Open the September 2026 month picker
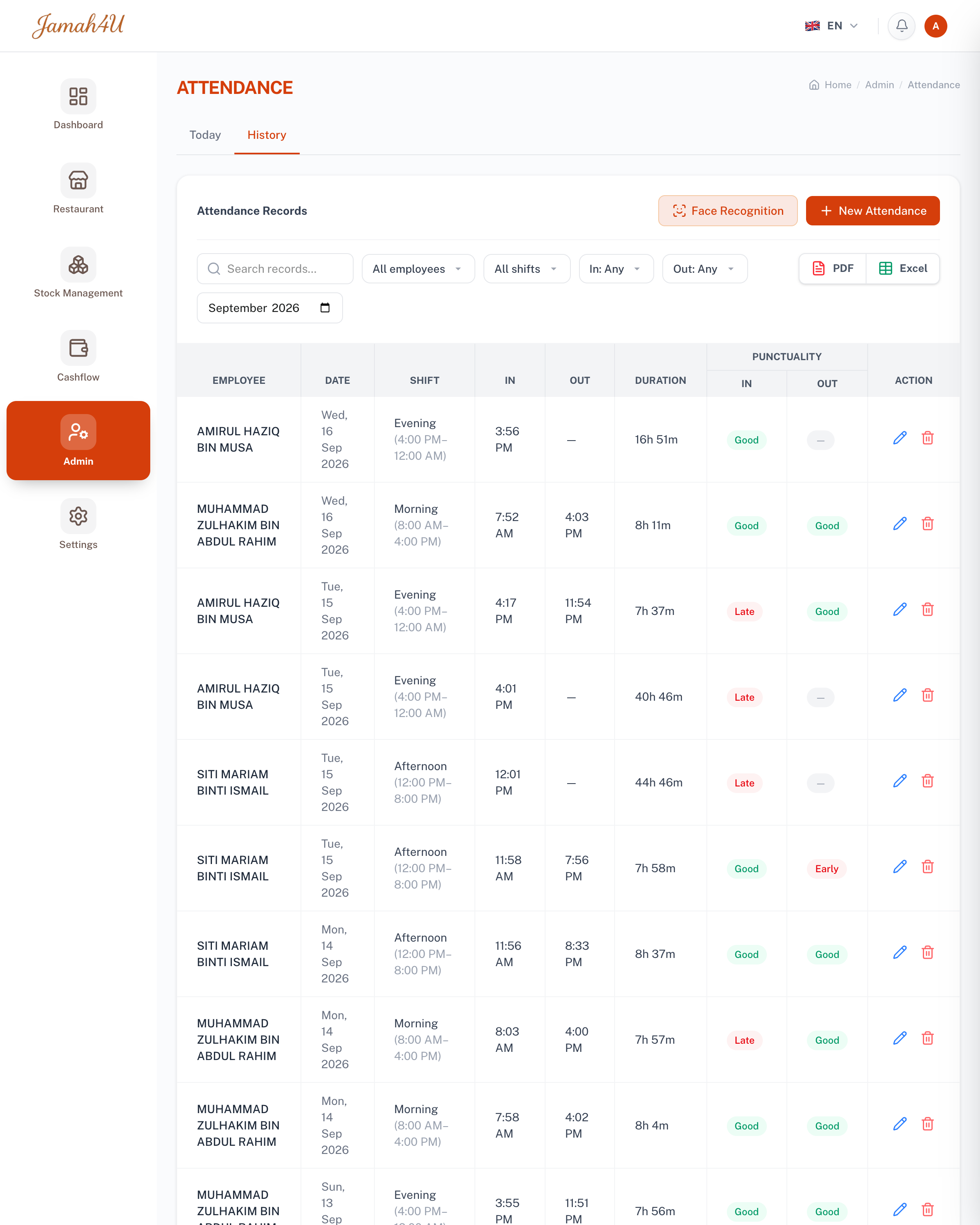Viewport: 980px width, 1225px height. pyautogui.click(x=270, y=308)
